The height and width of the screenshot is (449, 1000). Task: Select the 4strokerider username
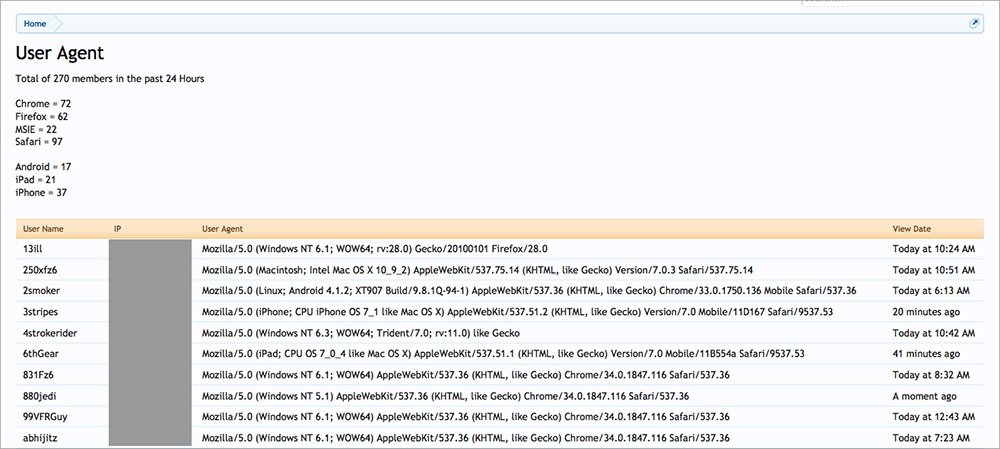click(x=50, y=333)
